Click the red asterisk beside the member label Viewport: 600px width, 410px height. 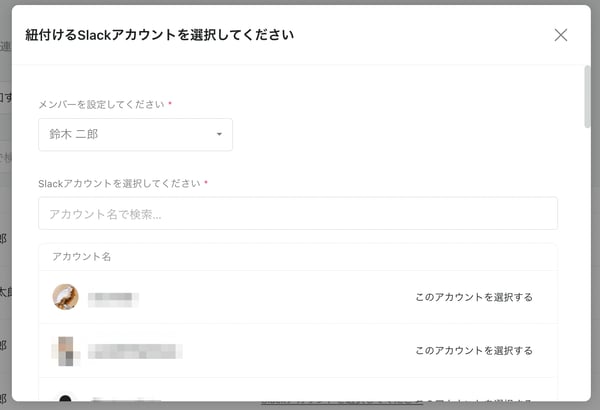pyautogui.click(x=170, y=104)
